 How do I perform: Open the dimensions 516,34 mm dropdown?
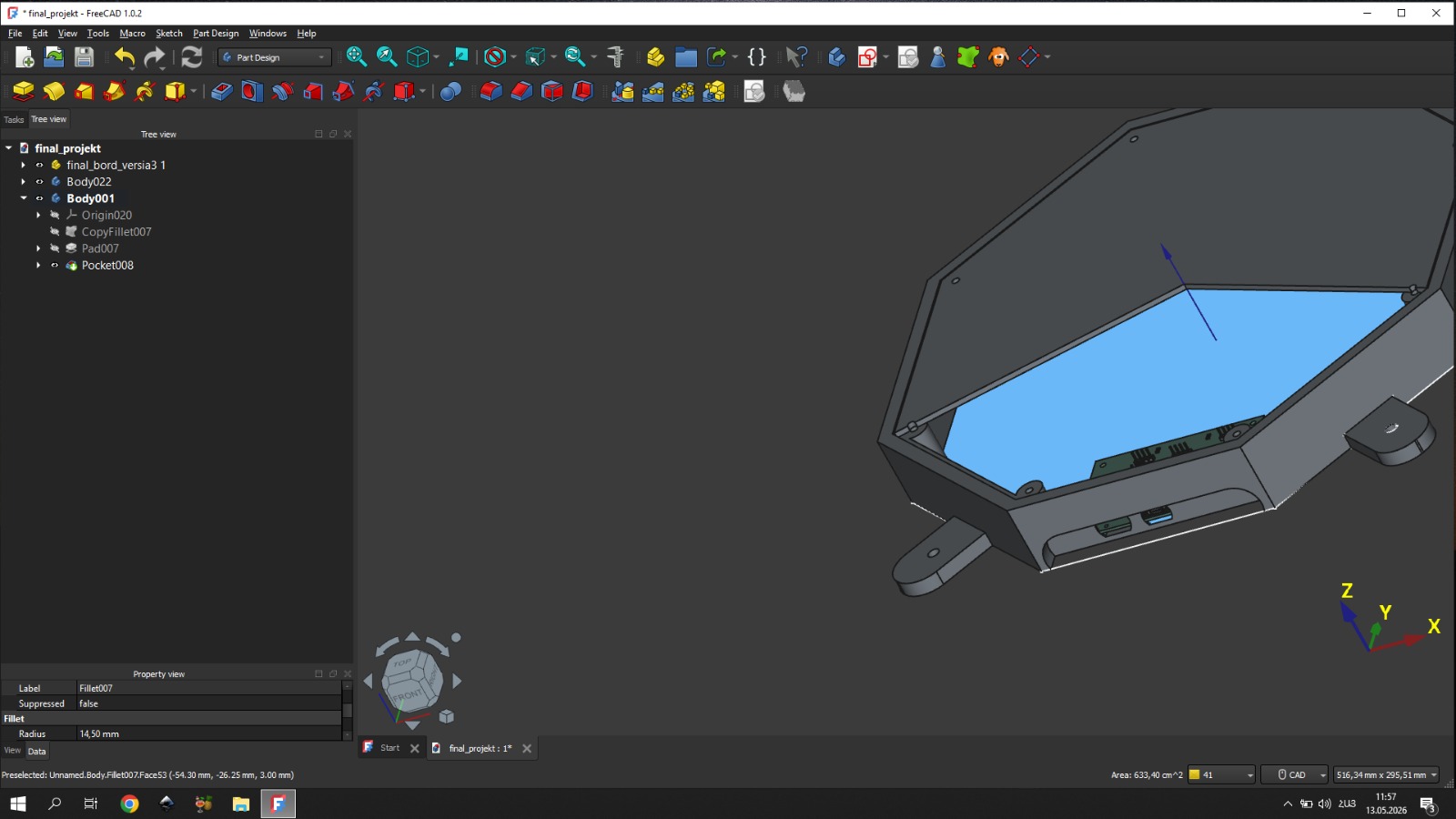coord(1386,775)
